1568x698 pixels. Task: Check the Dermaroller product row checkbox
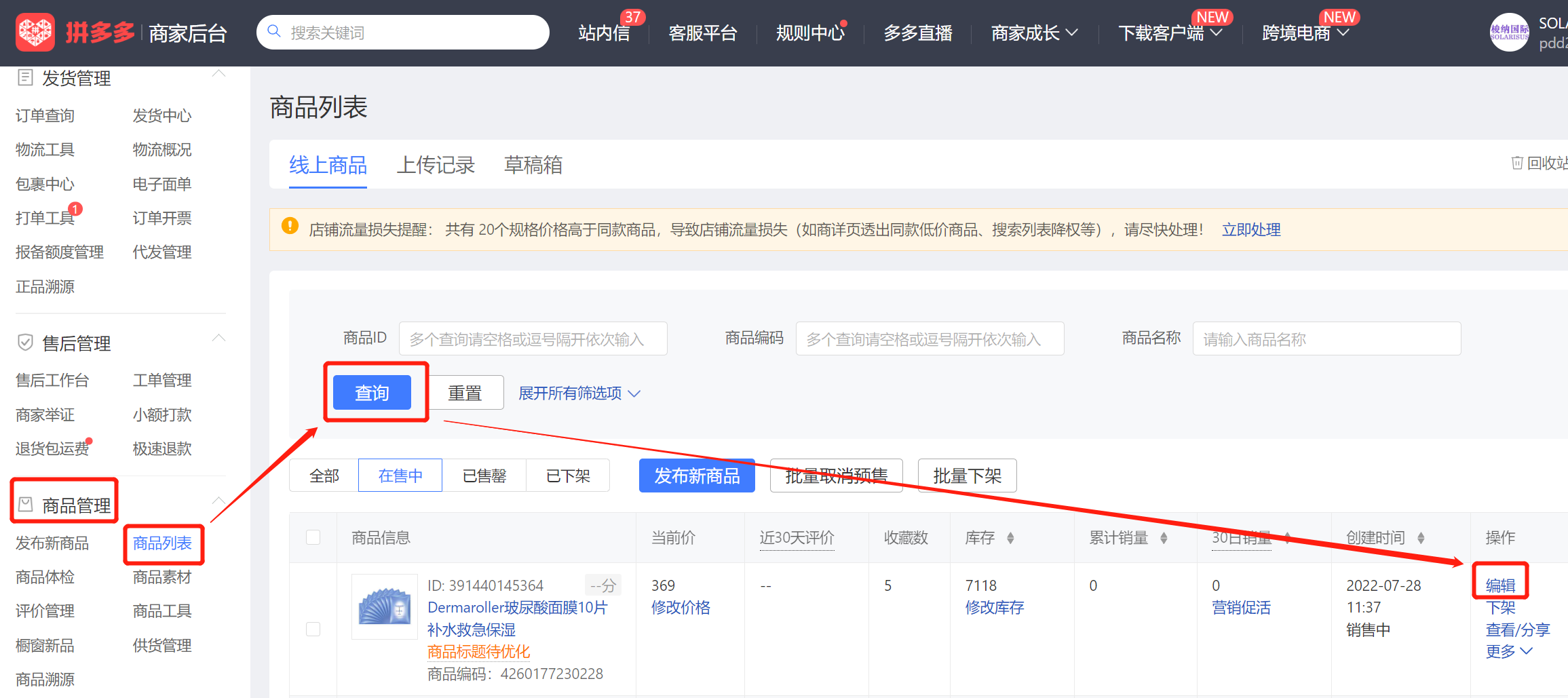[x=313, y=629]
